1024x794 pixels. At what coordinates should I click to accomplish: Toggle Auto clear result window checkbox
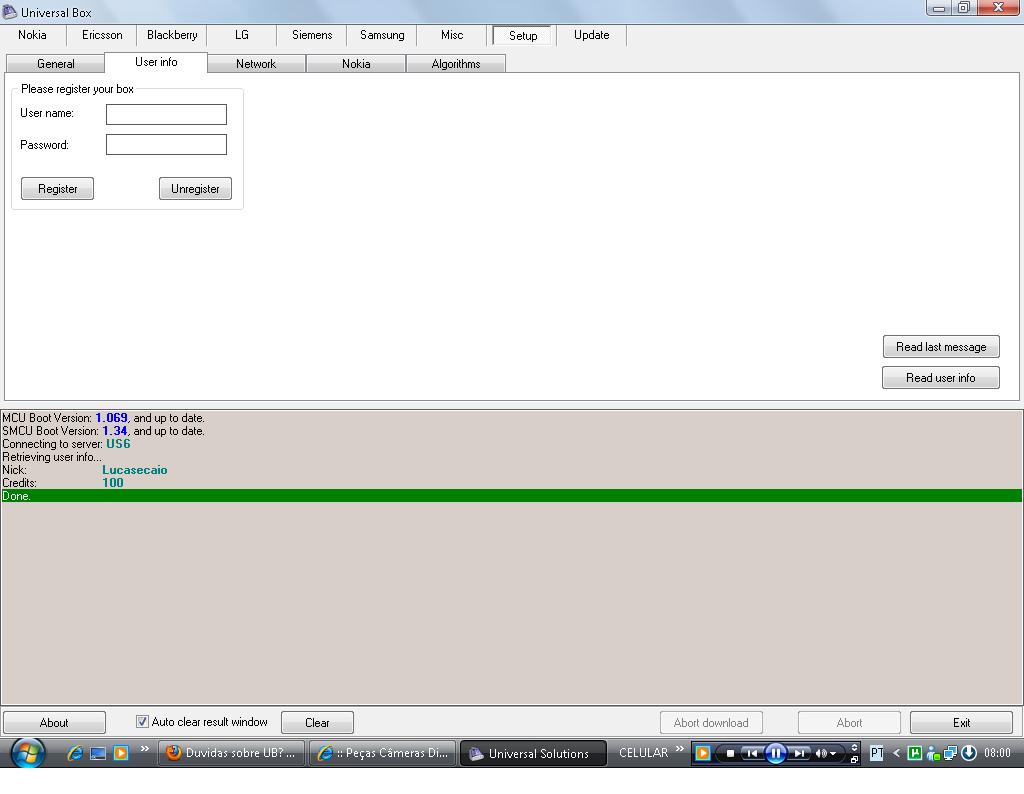[x=142, y=722]
